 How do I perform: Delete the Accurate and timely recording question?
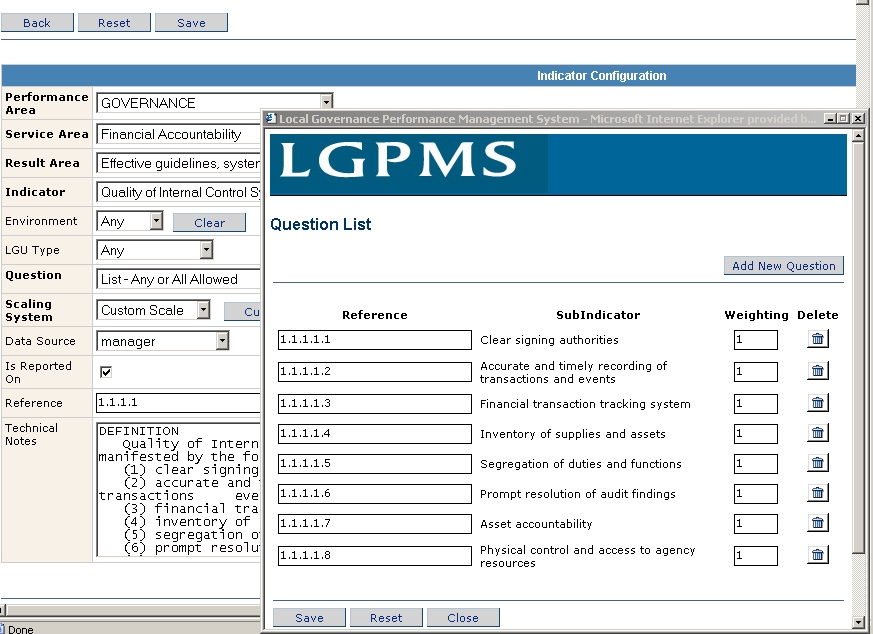pos(817,371)
